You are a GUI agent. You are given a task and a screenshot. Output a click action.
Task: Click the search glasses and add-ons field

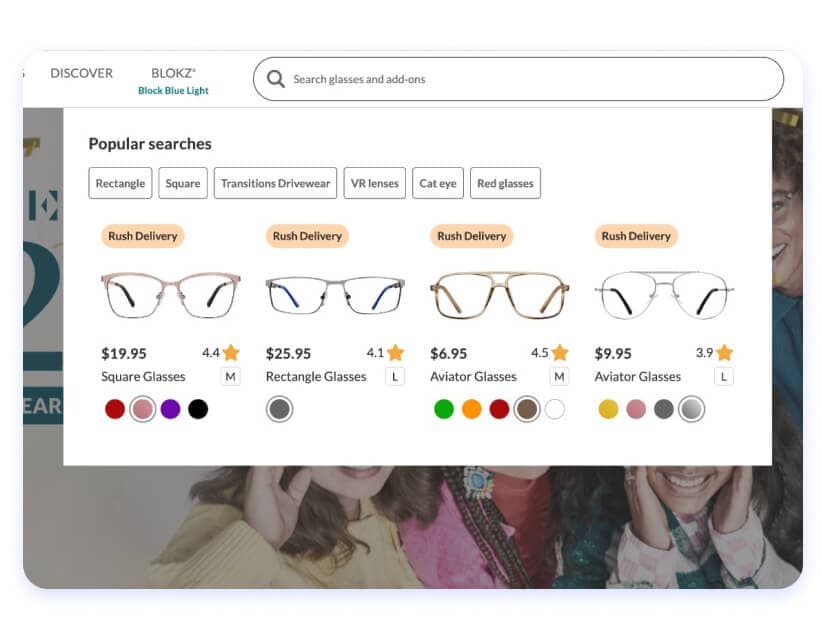(530, 79)
